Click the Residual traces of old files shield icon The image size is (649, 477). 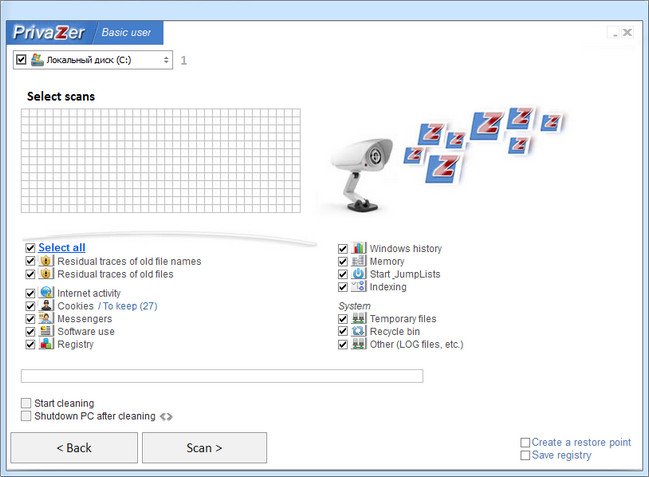coord(46,274)
